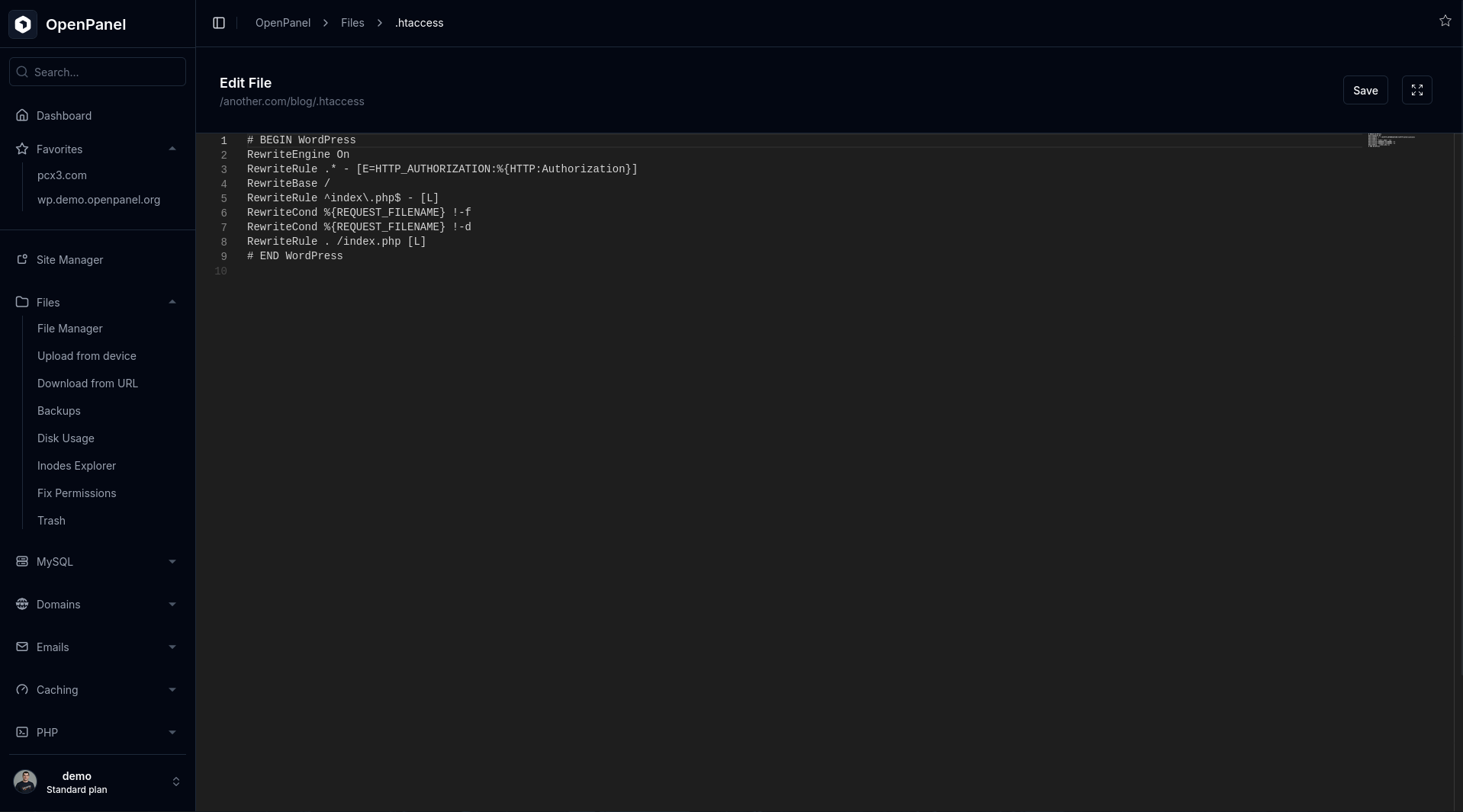1463x812 pixels.
Task: Click file path /another.com/blog/.htaccess
Action: (x=291, y=101)
